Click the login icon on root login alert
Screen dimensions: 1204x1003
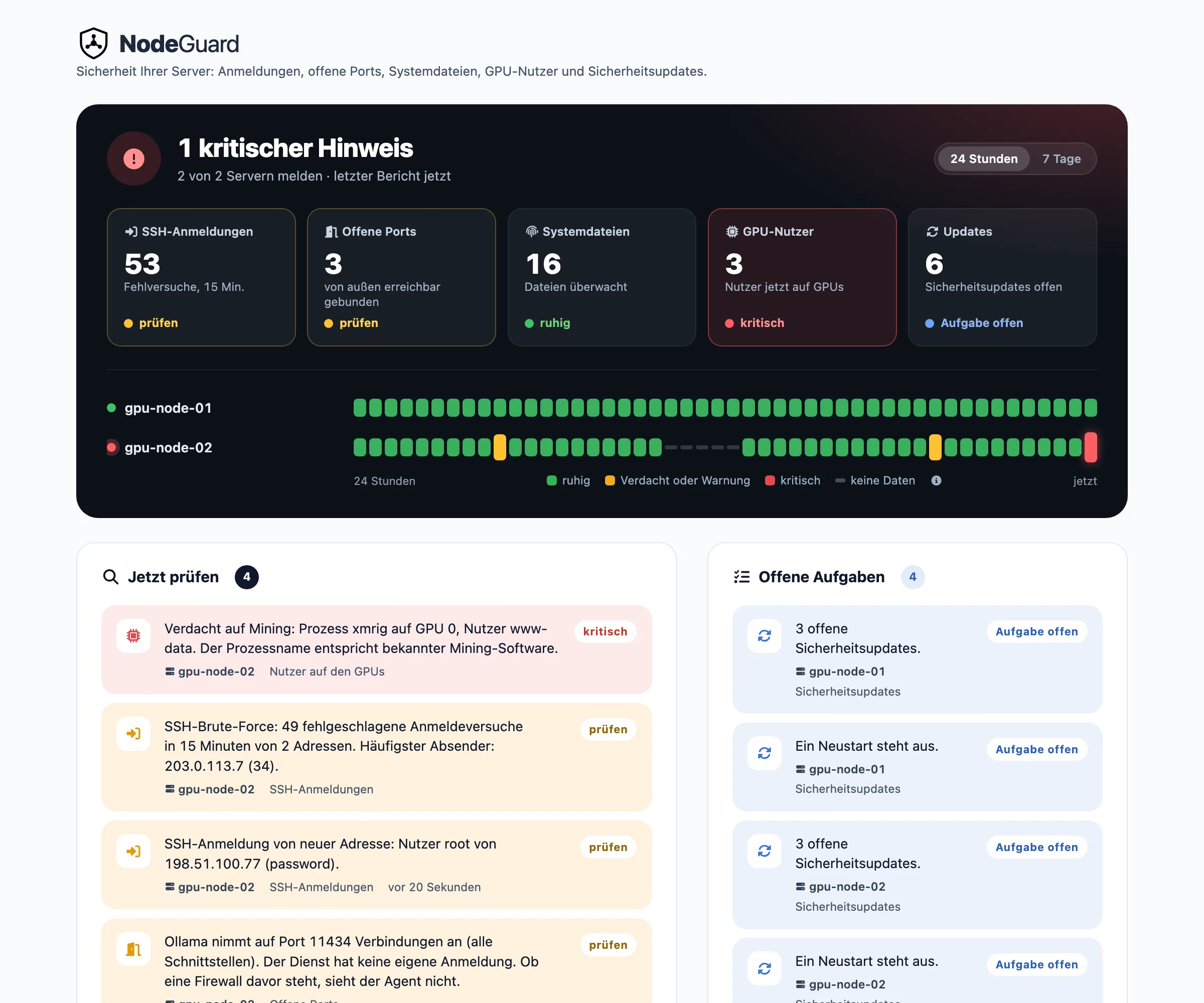(133, 851)
